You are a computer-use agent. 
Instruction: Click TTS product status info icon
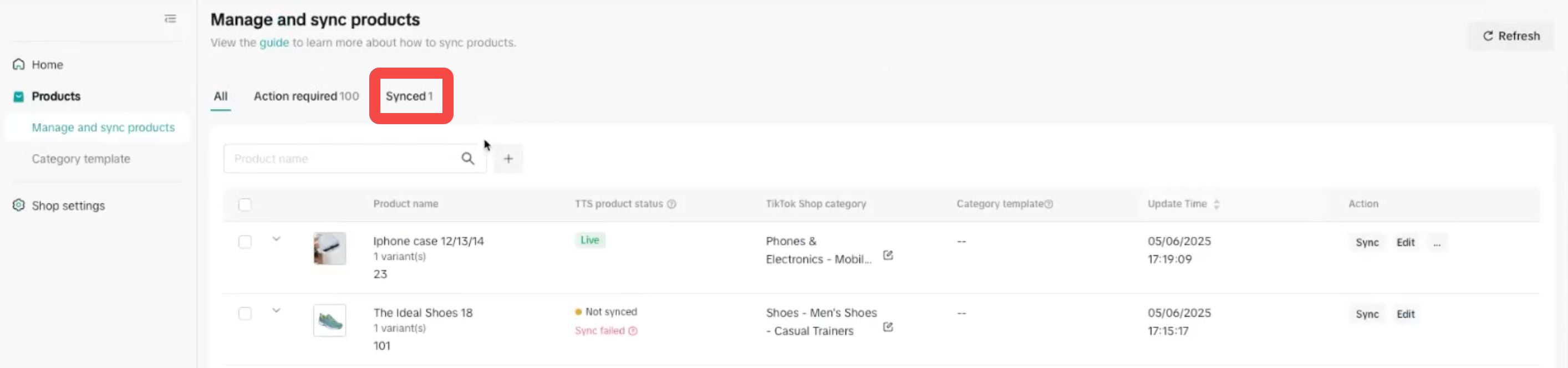pyautogui.click(x=671, y=205)
